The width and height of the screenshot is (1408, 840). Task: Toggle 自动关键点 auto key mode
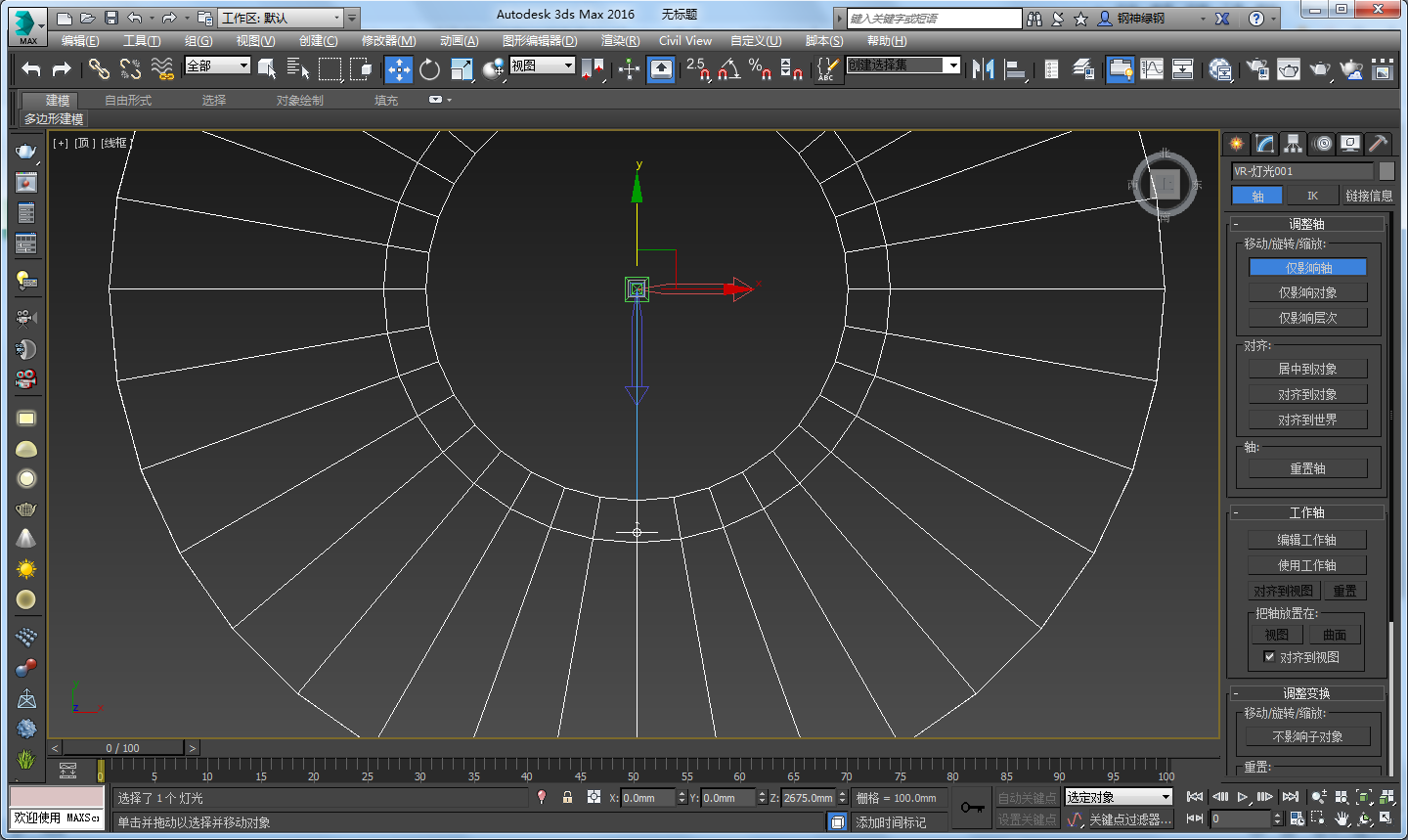tap(1026, 798)
